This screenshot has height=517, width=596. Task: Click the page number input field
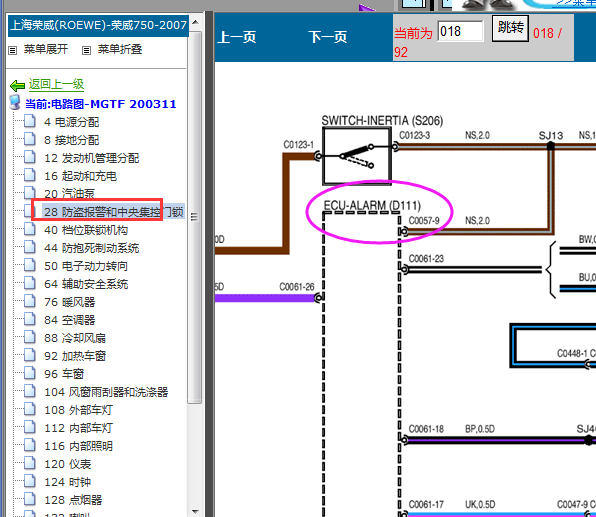[x=460, y=31]
